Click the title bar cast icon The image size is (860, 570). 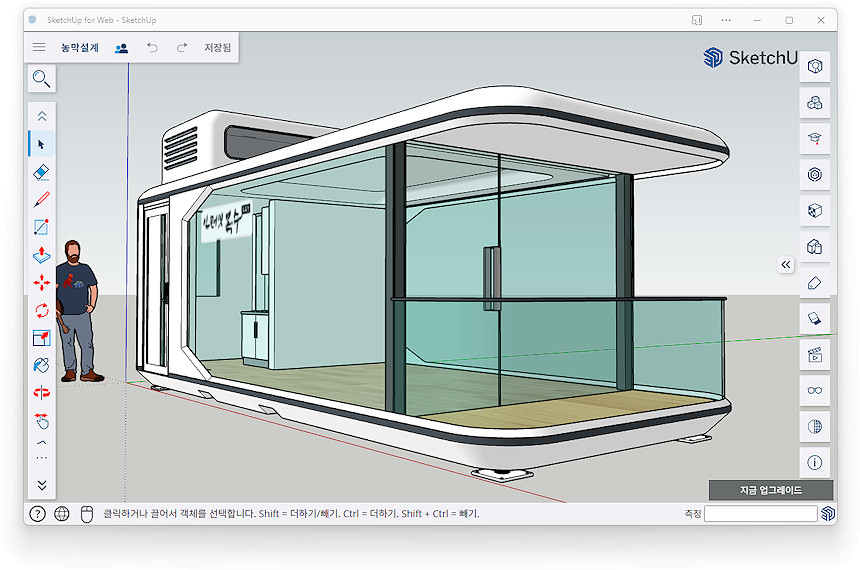[x=697, y=20]
